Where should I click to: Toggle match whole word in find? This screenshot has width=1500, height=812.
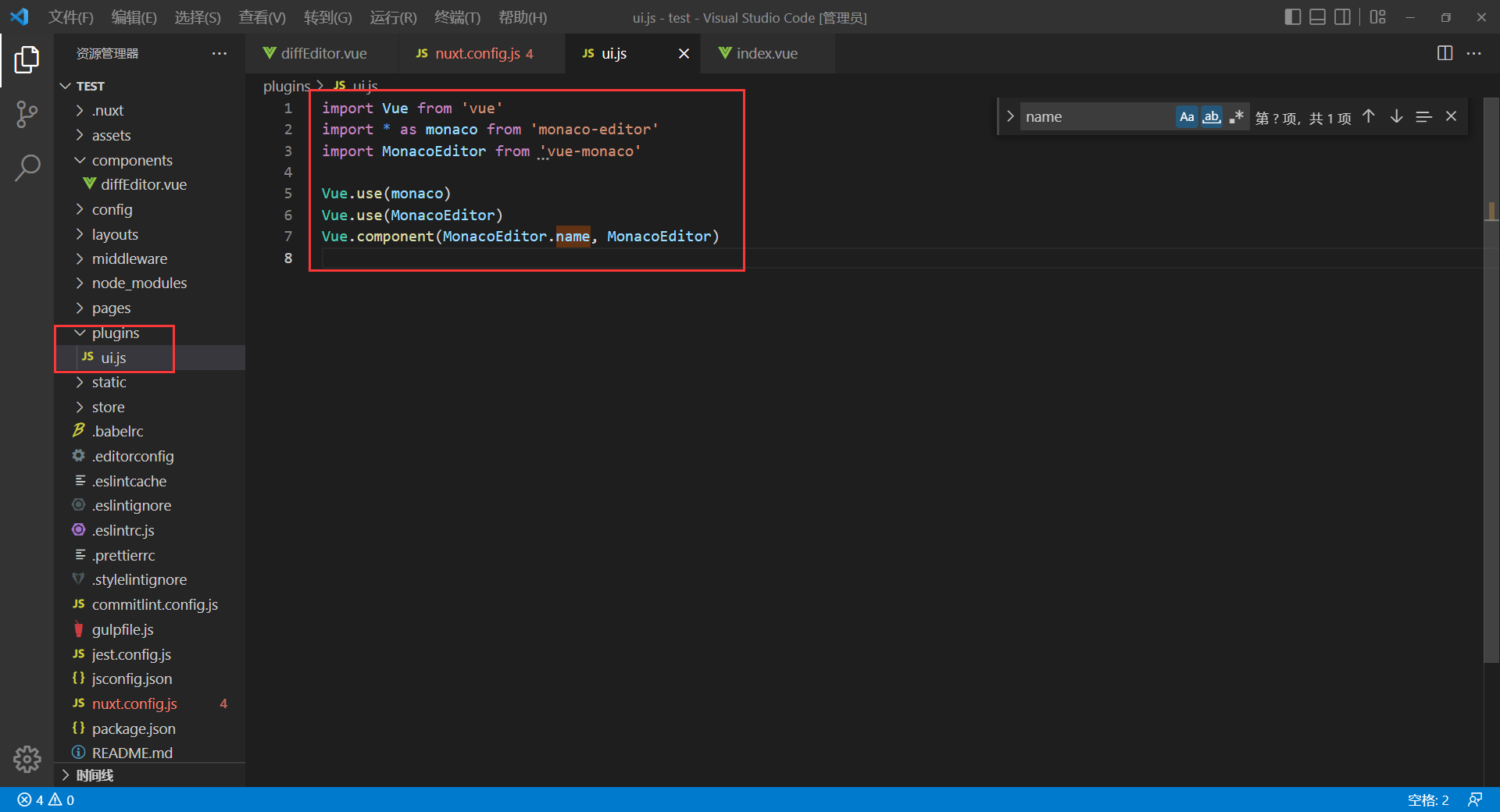tap(1211, 117)
